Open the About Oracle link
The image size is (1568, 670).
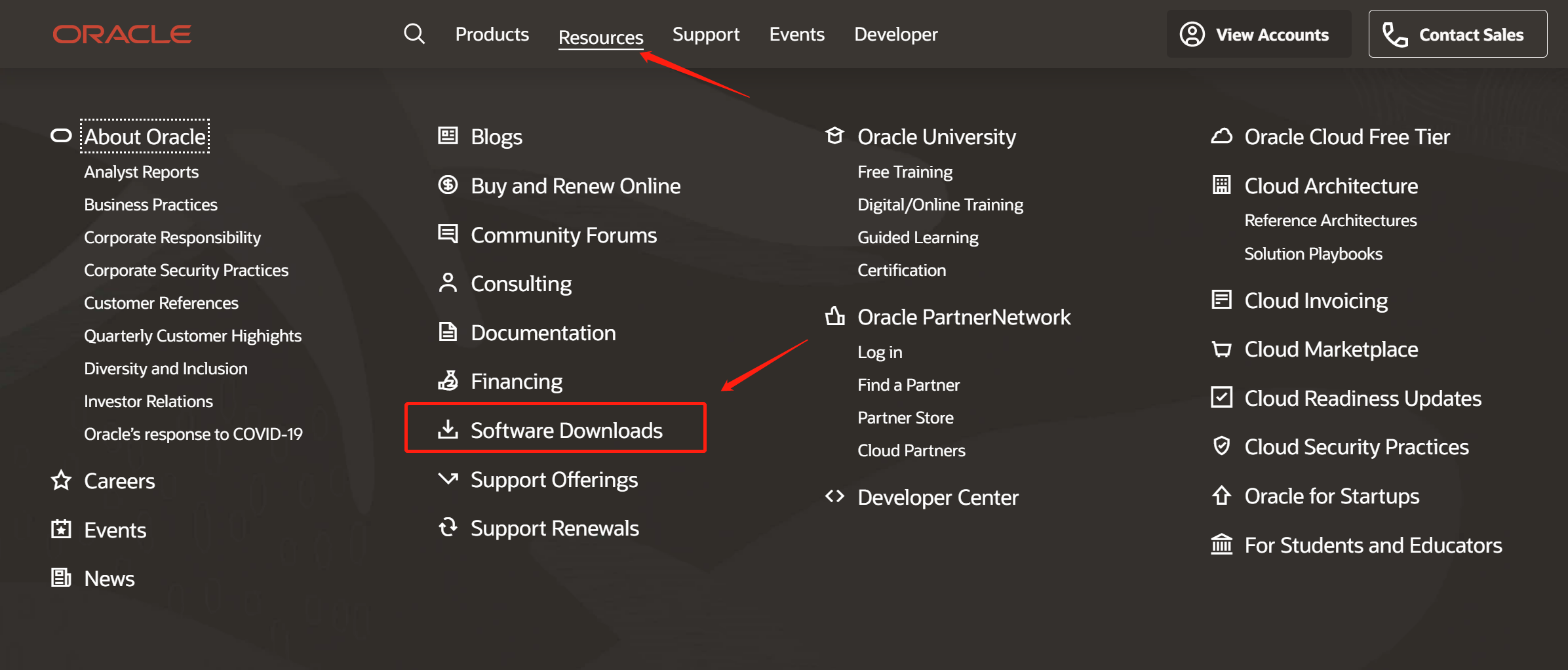[x=146, y=136]
